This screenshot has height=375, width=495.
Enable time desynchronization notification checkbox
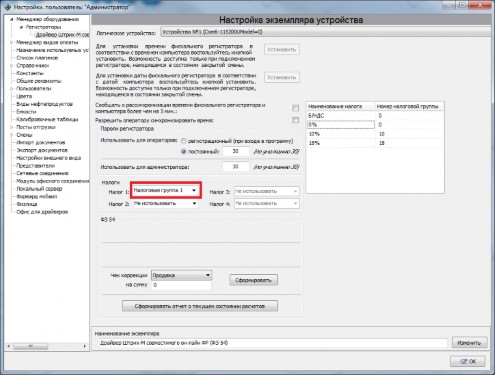[x=295, y=108]
